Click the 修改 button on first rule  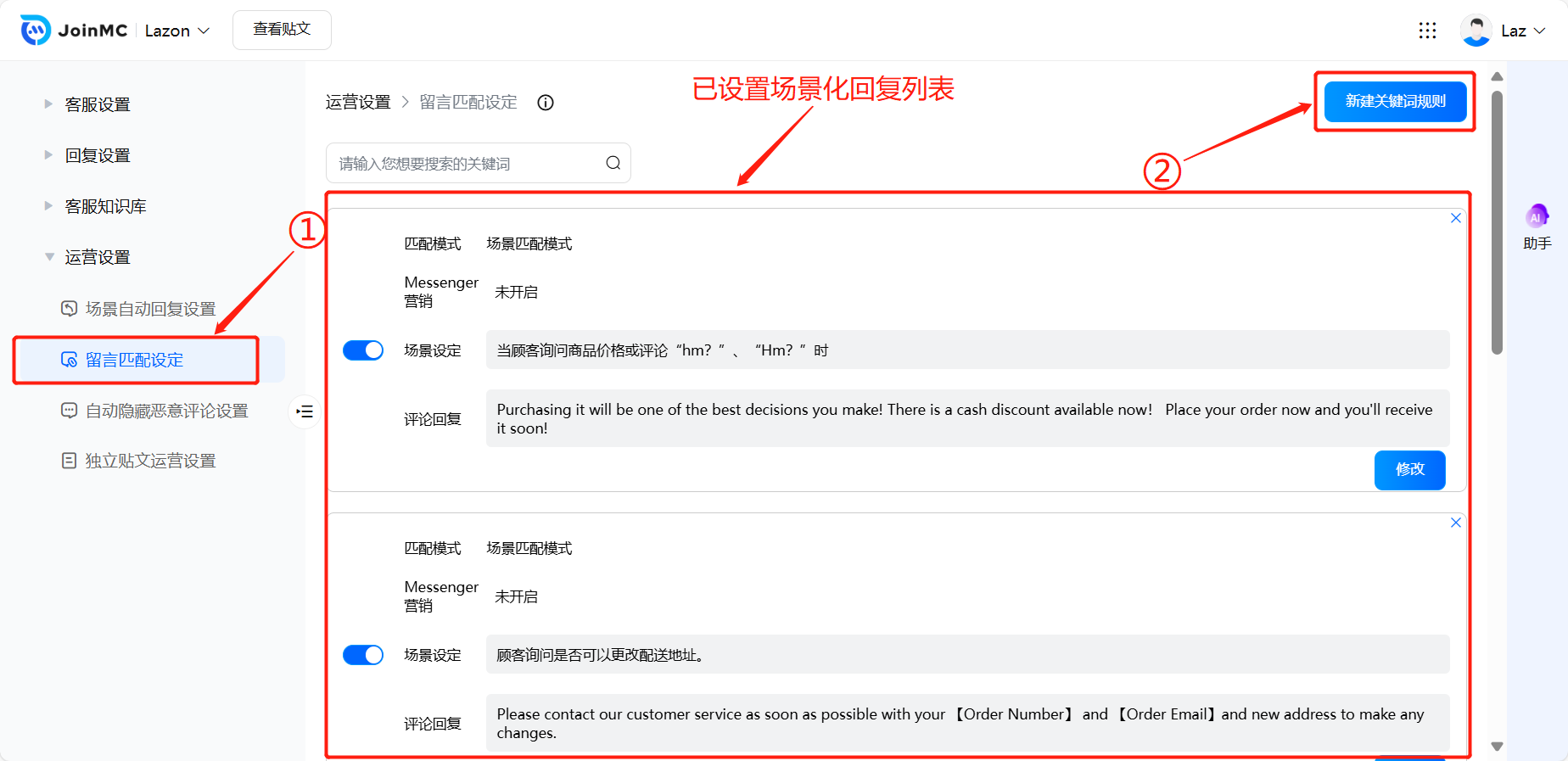click(1409, 469)
